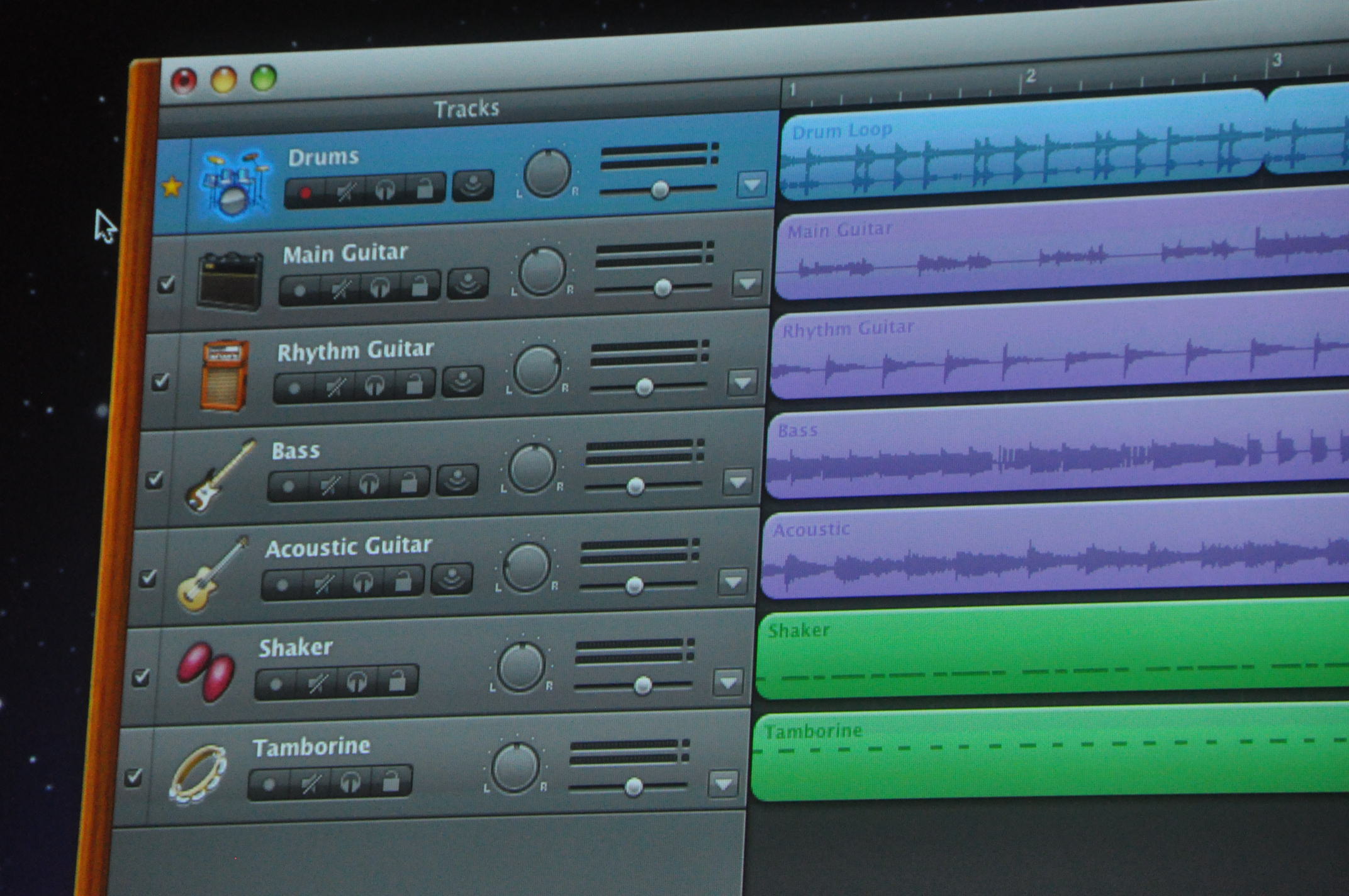
Task: Toggle the Main Guitar track checkbox
Action: pyautogui.click(x=166, y=284)
